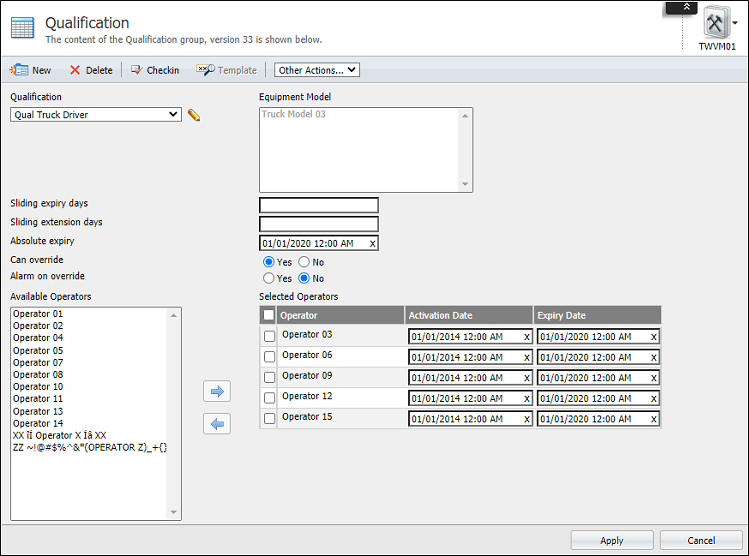Check the Operator 06 row checkbox

click(x=269, y=356)
